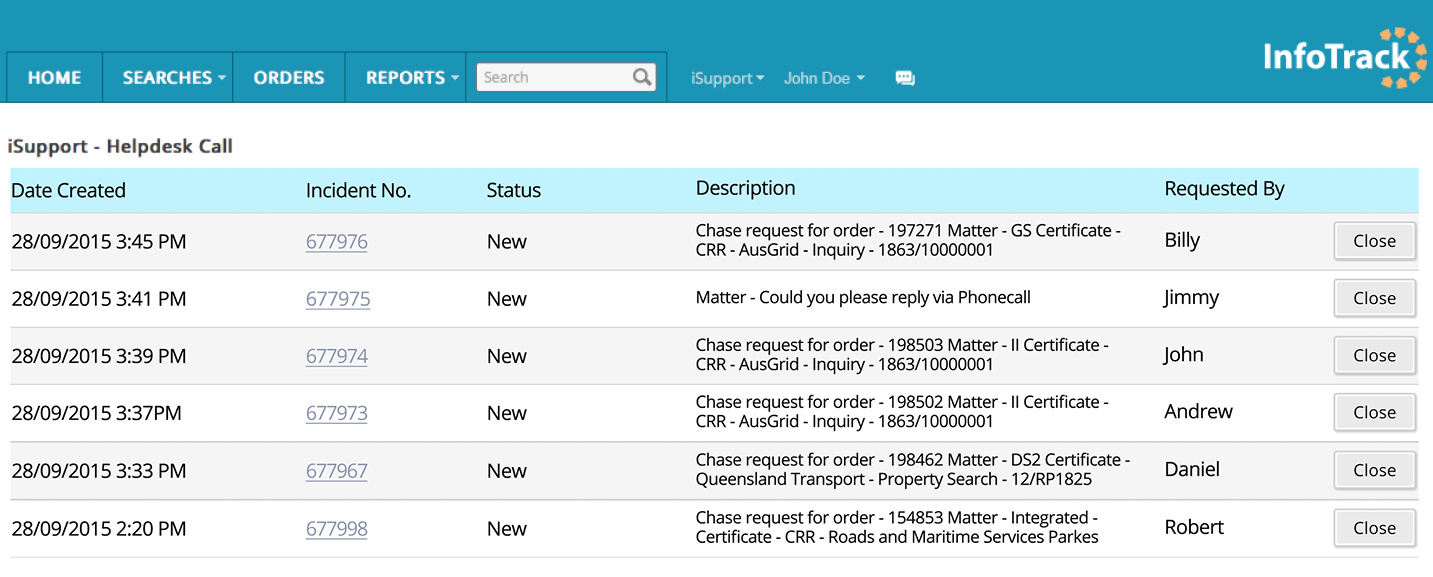Open incident link 677998
Viewport: 1433px width, 577px height.
pos(337,529)
